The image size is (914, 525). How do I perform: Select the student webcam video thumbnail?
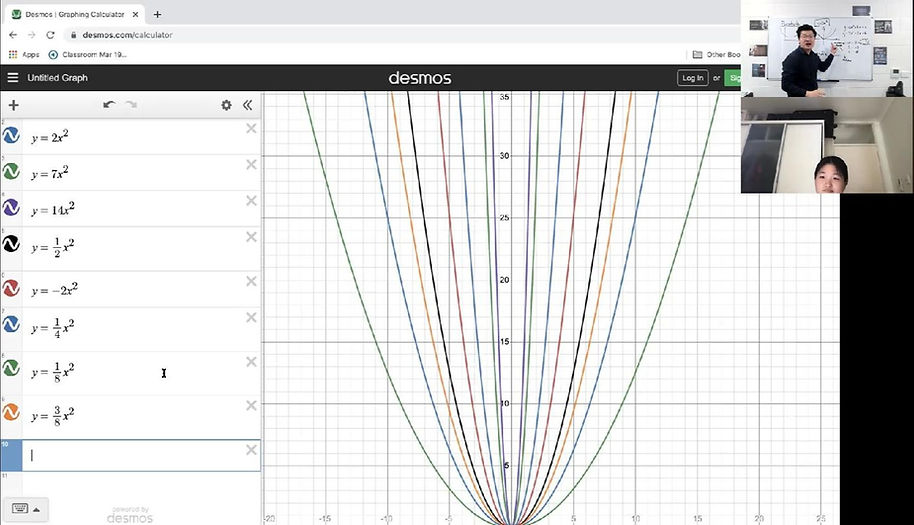click(x=827, y=145)
